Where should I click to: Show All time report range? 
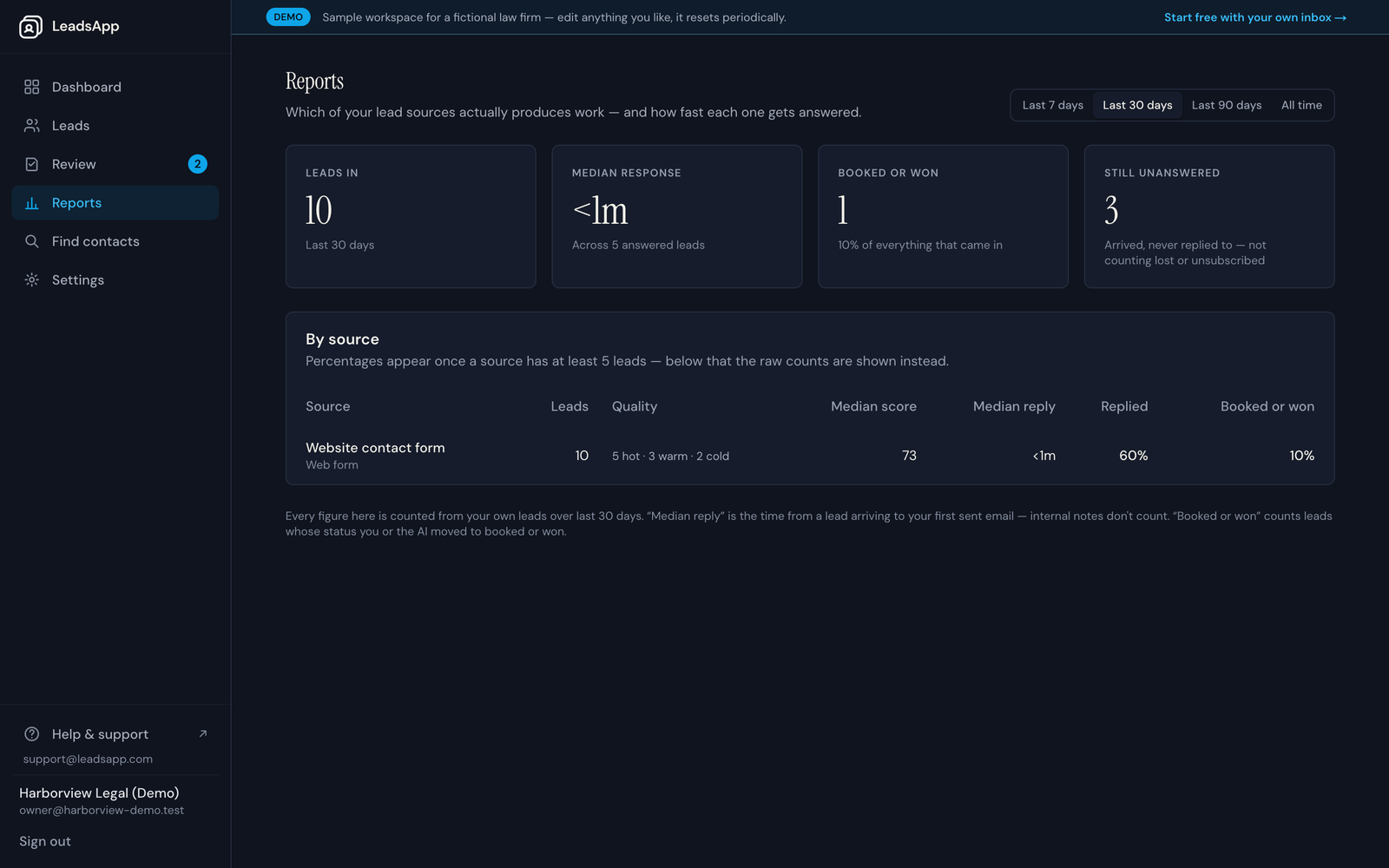(1301, 105)
